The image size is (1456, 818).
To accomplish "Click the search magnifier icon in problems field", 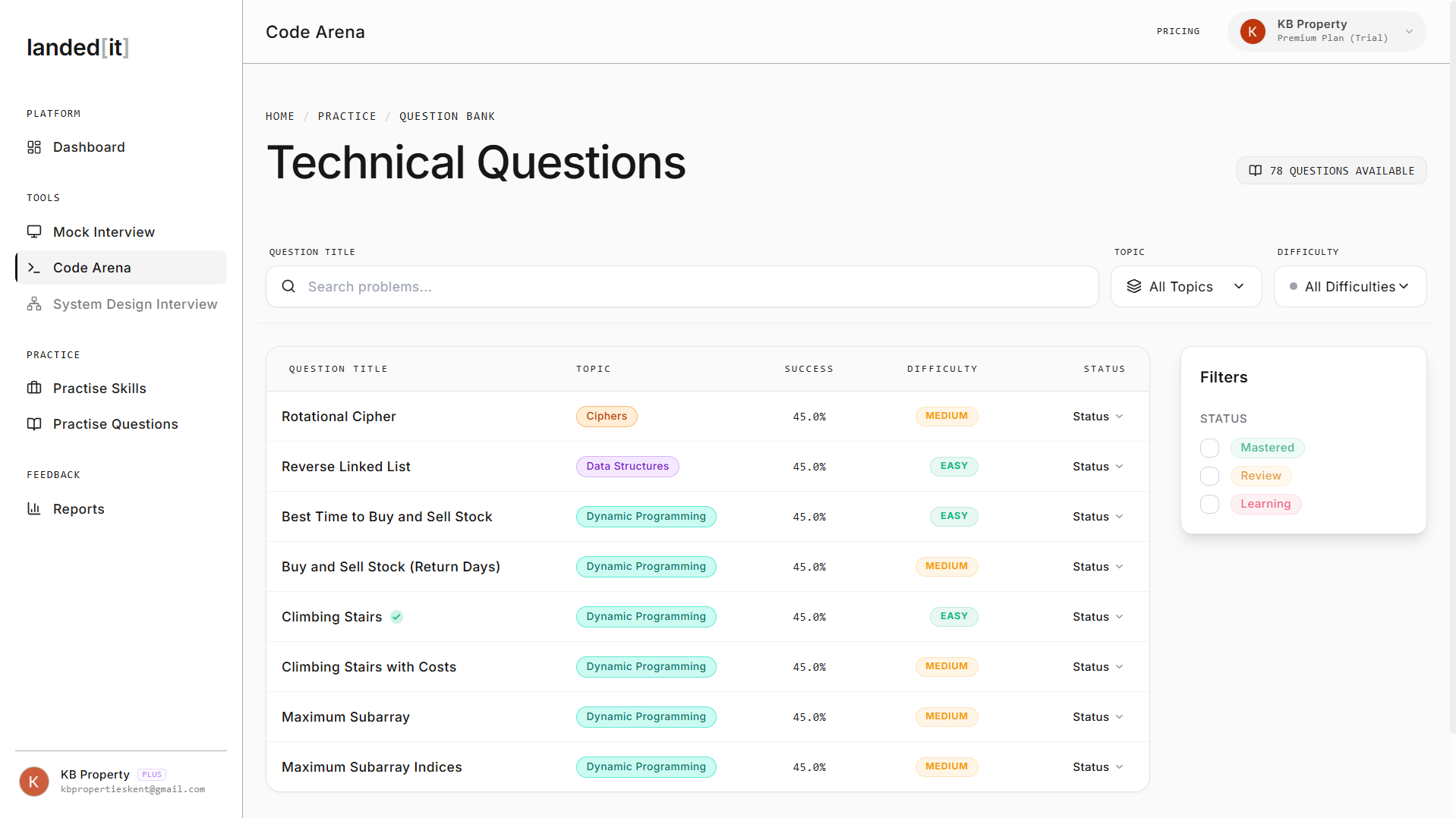I will click(288, 286).
